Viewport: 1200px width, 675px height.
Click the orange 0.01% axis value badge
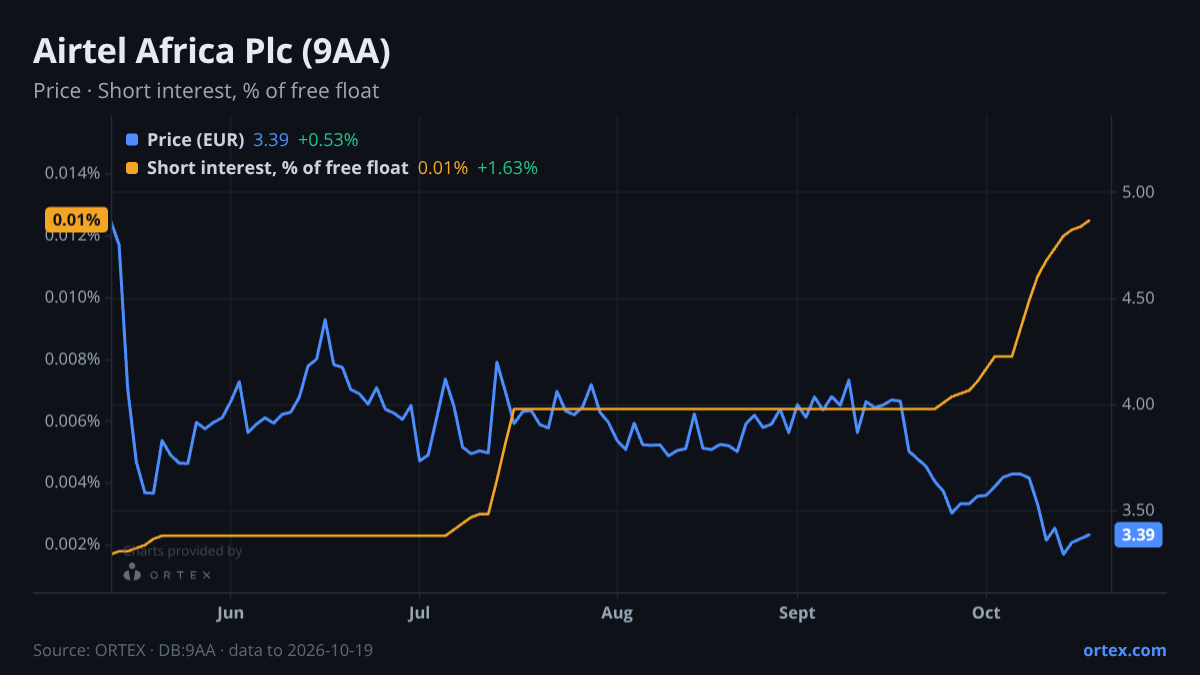point(75,220)
